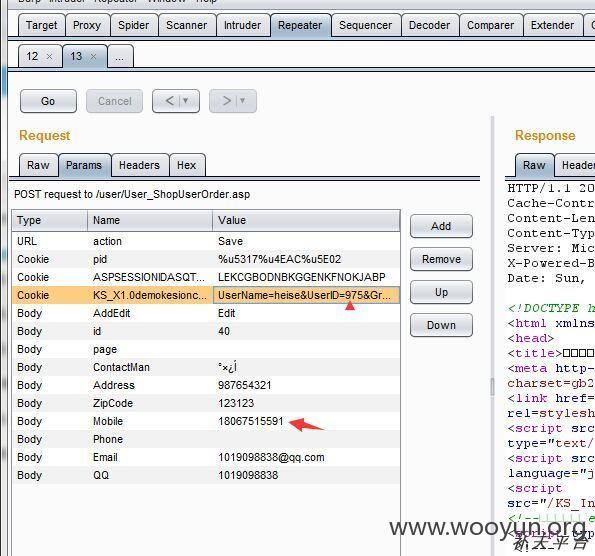The height and width of the screenshot is (556, 595).
Task: Sort parameters by the Name column header
Action: coord(150,221)
